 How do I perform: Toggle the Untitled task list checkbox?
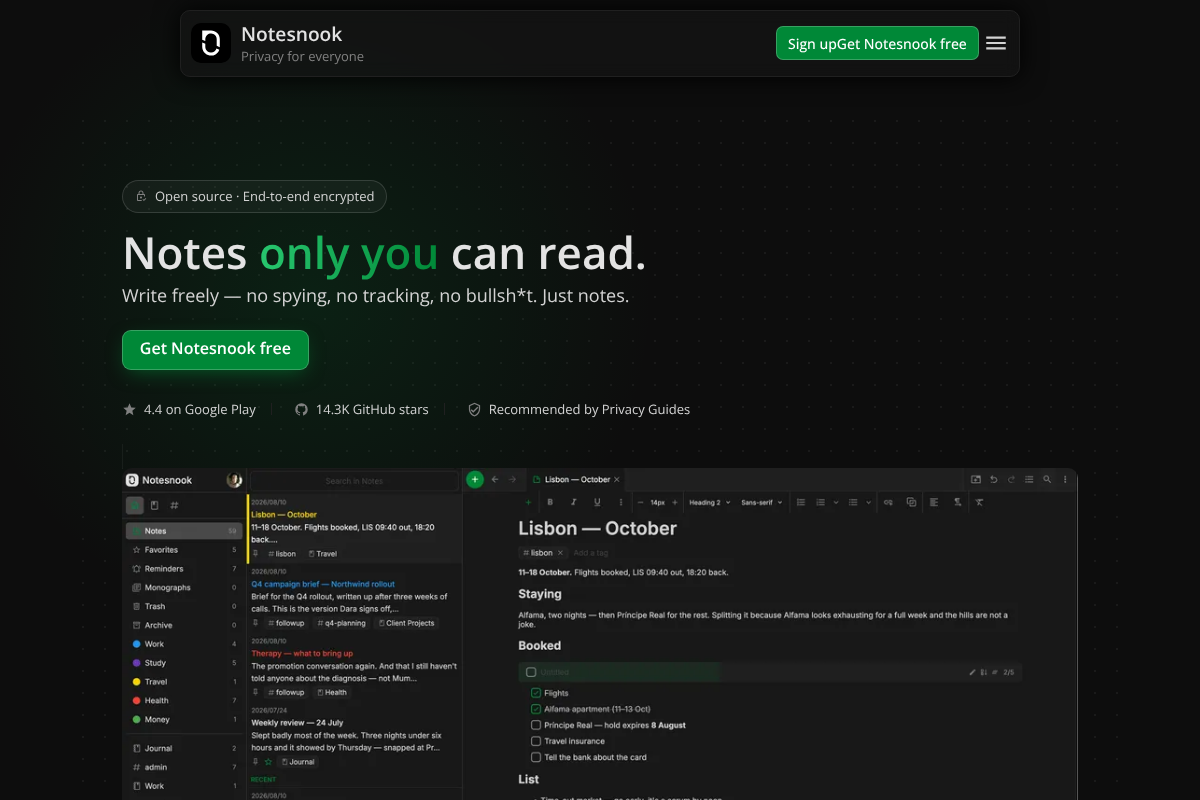pos(531,672)
